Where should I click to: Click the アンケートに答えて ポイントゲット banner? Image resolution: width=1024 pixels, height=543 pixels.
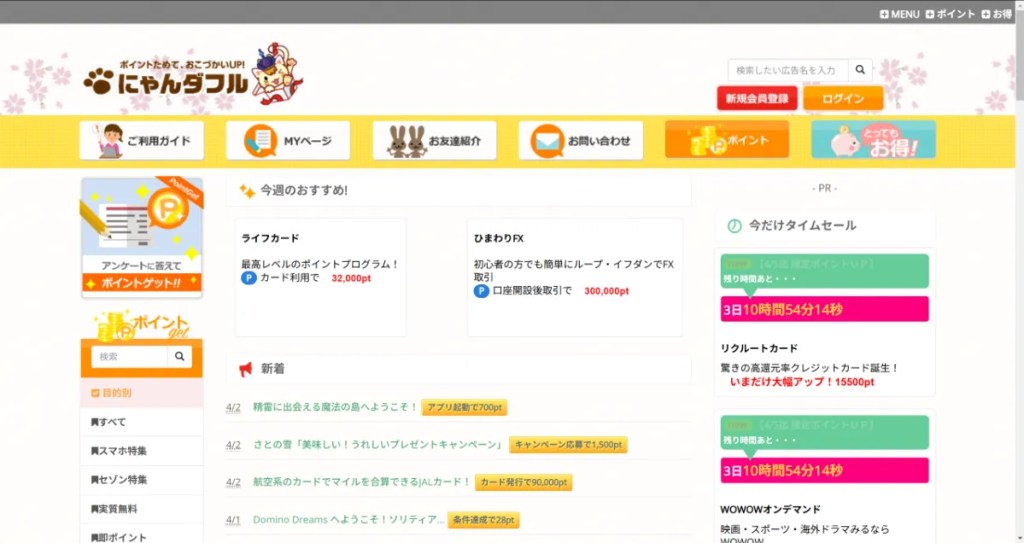(141, 238)
